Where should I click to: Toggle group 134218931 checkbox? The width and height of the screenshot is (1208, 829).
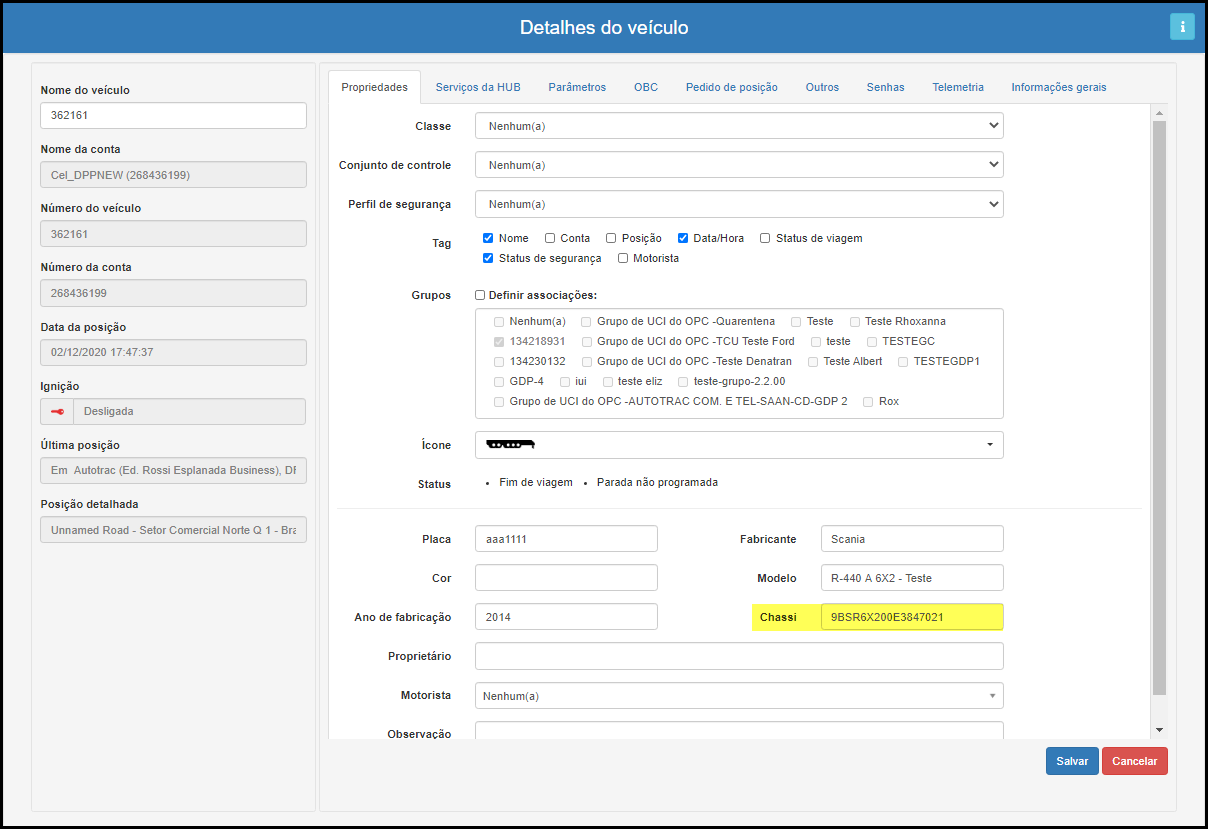(499, 341)
